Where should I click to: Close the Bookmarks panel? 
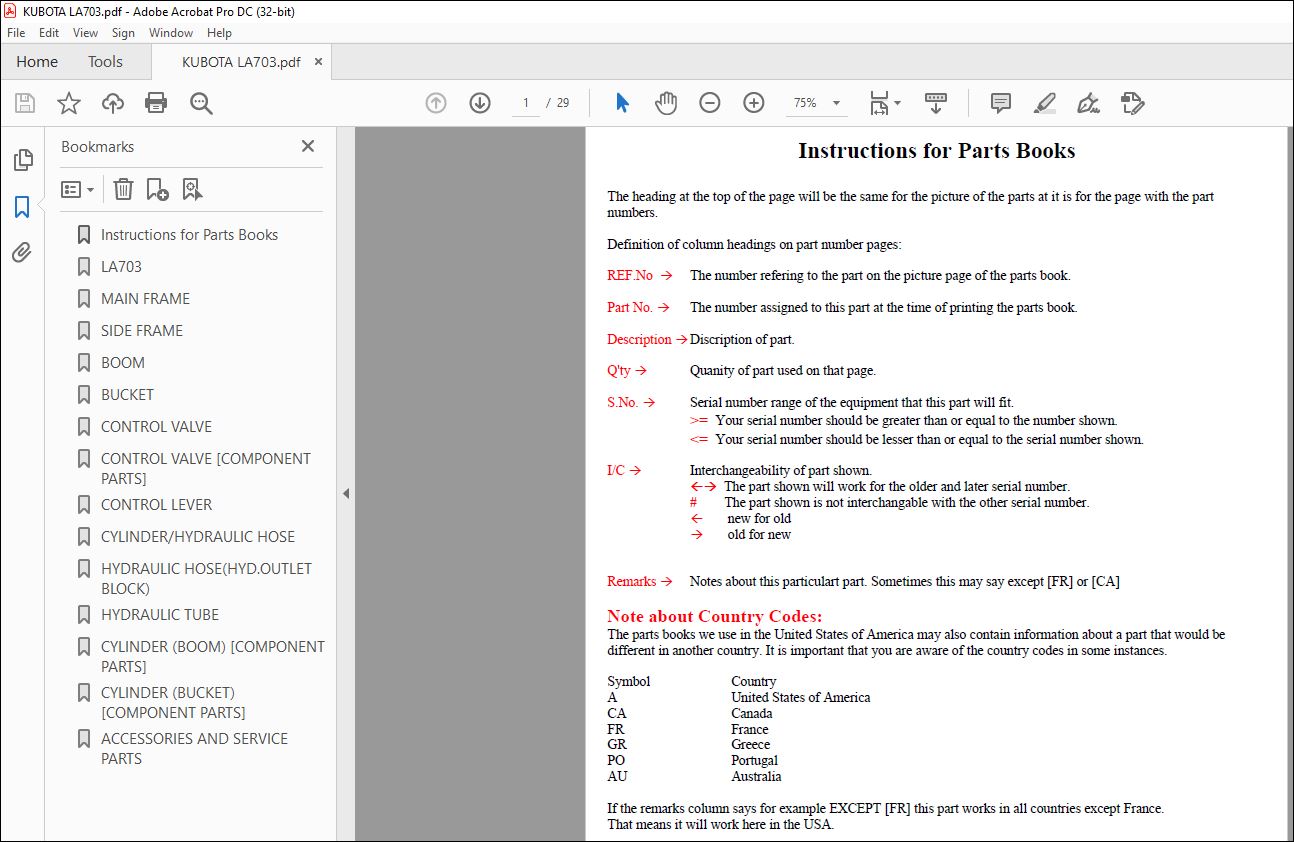(x=308, y=146)
